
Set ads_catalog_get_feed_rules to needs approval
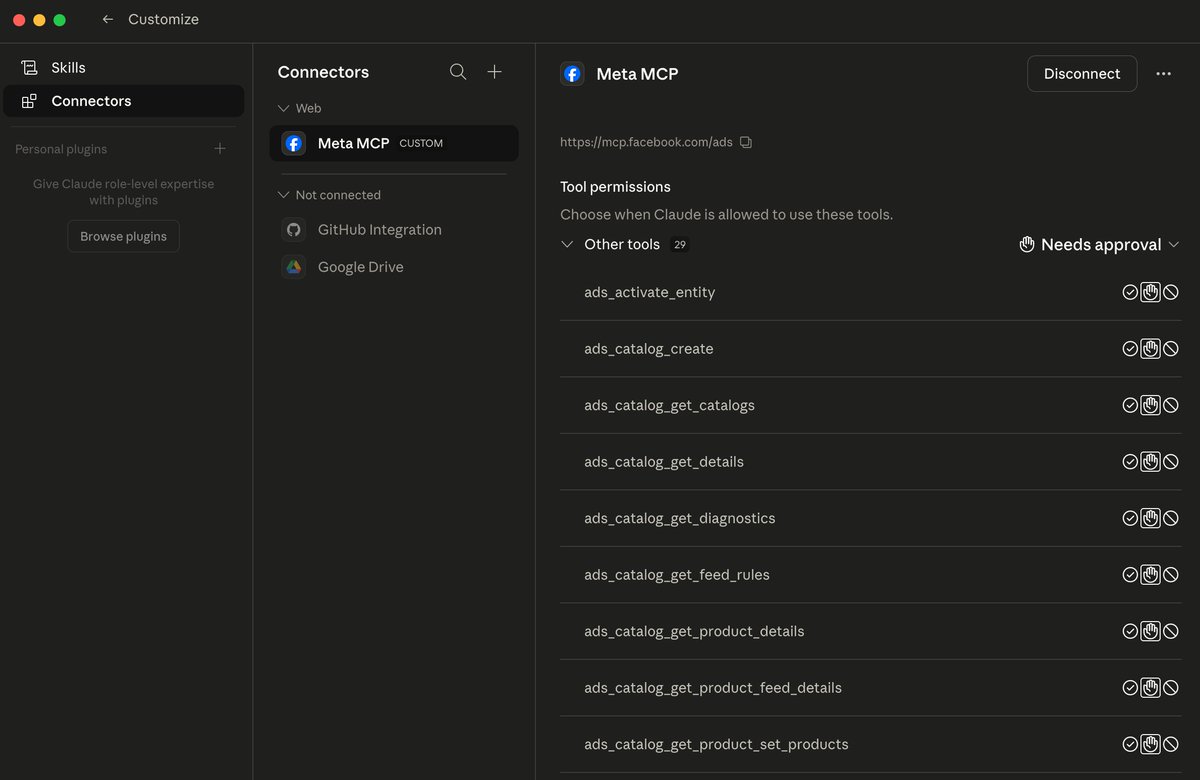pyautogui.click(x=1151, y=575)
